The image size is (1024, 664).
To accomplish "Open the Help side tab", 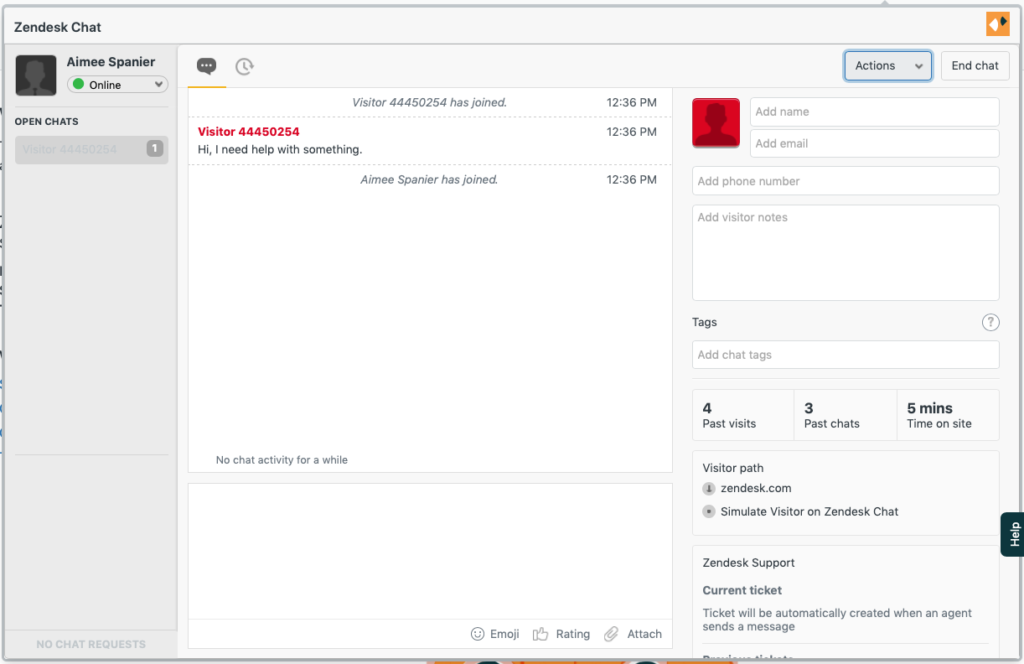I will pos(1013,534).
